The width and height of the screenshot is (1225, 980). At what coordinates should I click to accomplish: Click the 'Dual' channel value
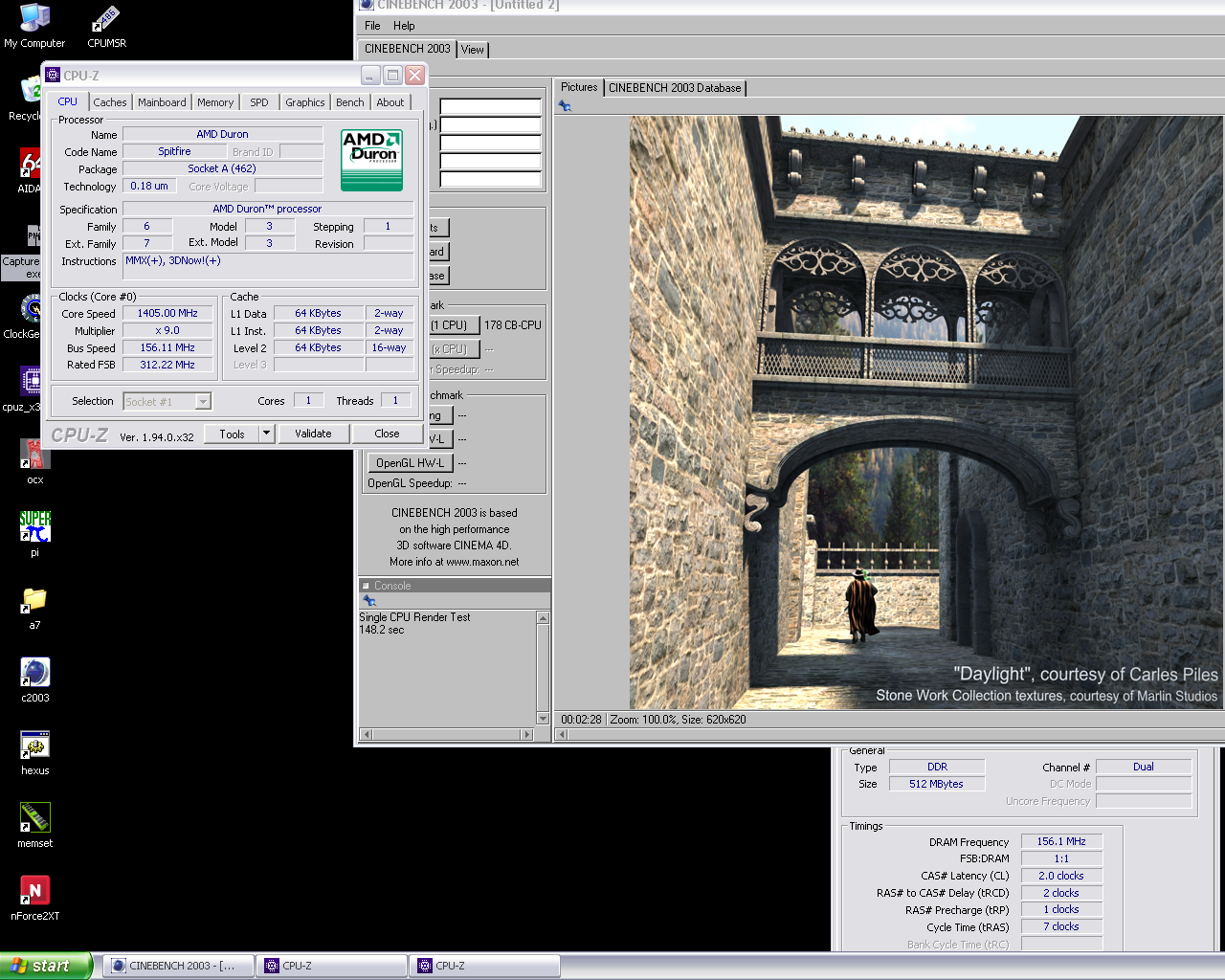pyautogui.click(x=1144, y=767)
